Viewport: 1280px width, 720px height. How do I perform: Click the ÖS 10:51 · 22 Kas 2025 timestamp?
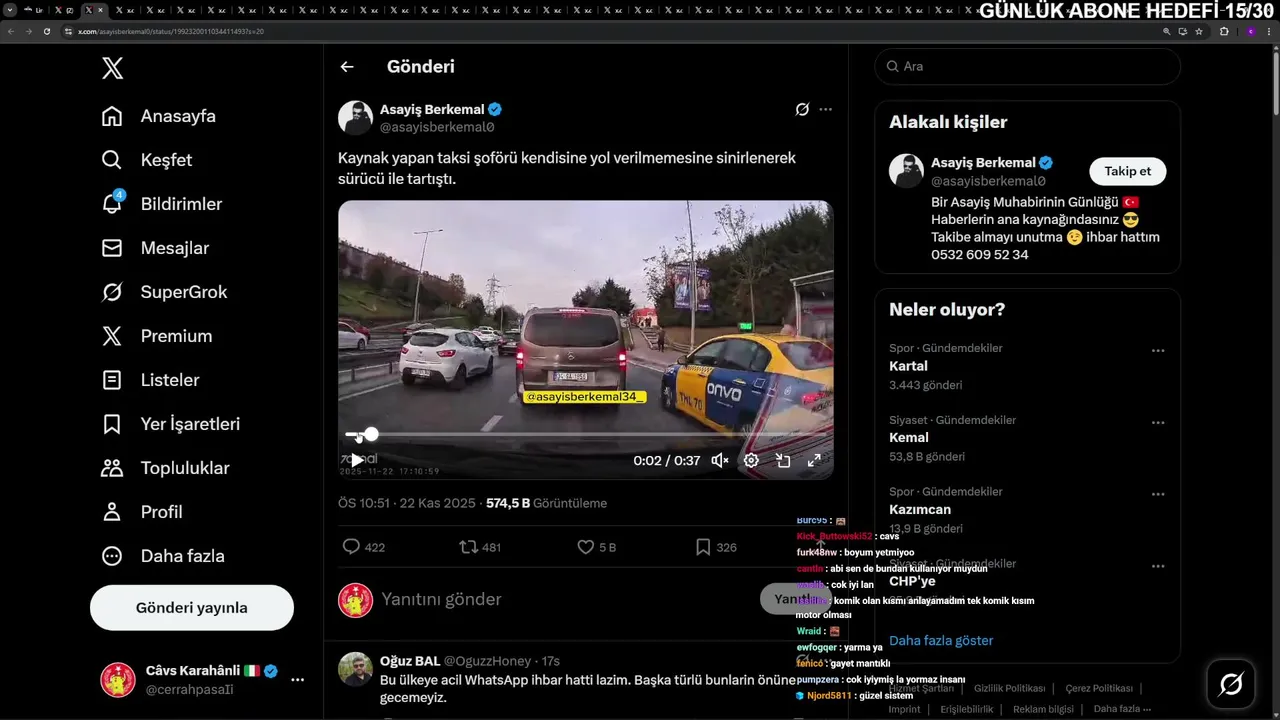406,503
